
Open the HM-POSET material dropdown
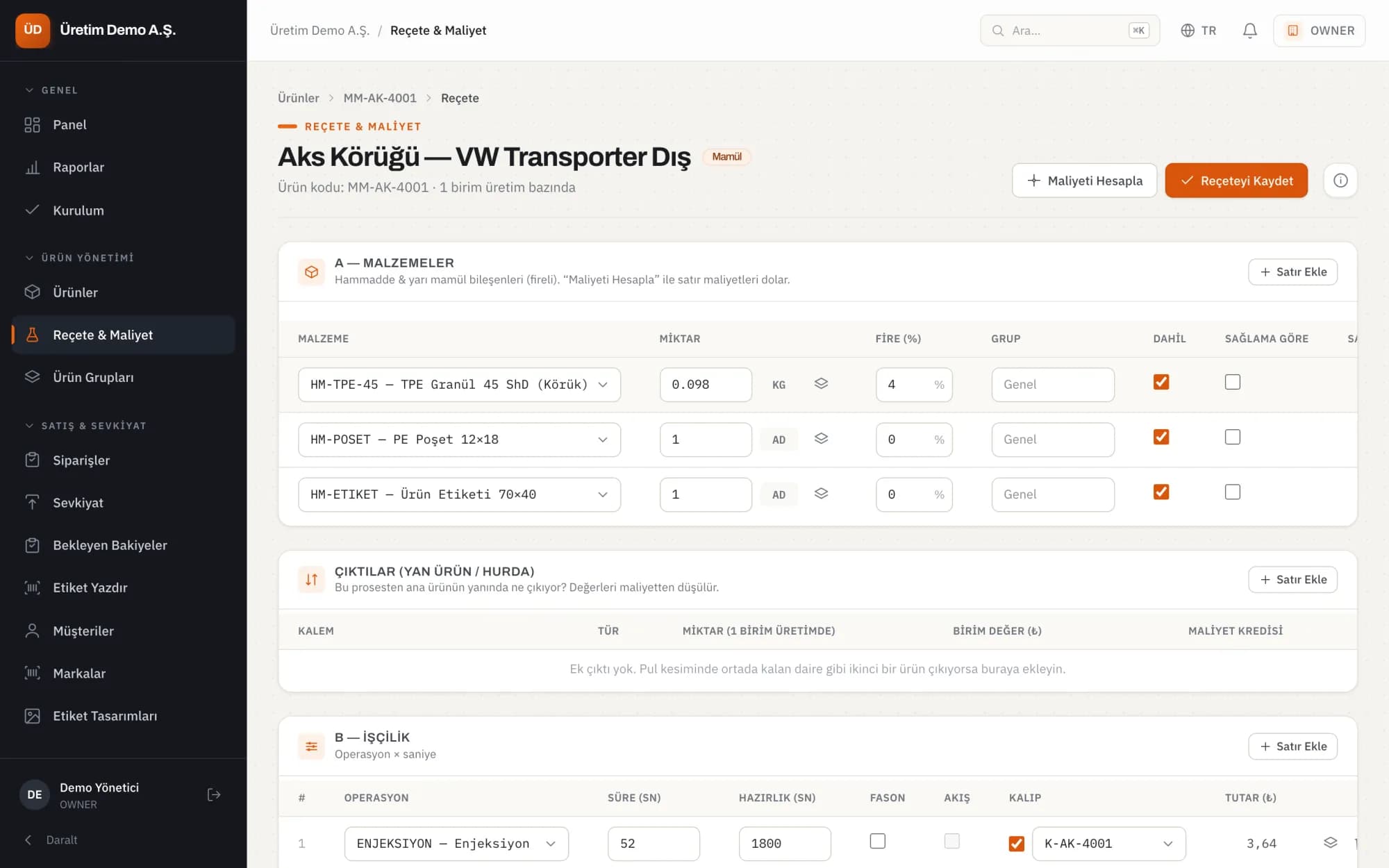[x=459, y=440]
